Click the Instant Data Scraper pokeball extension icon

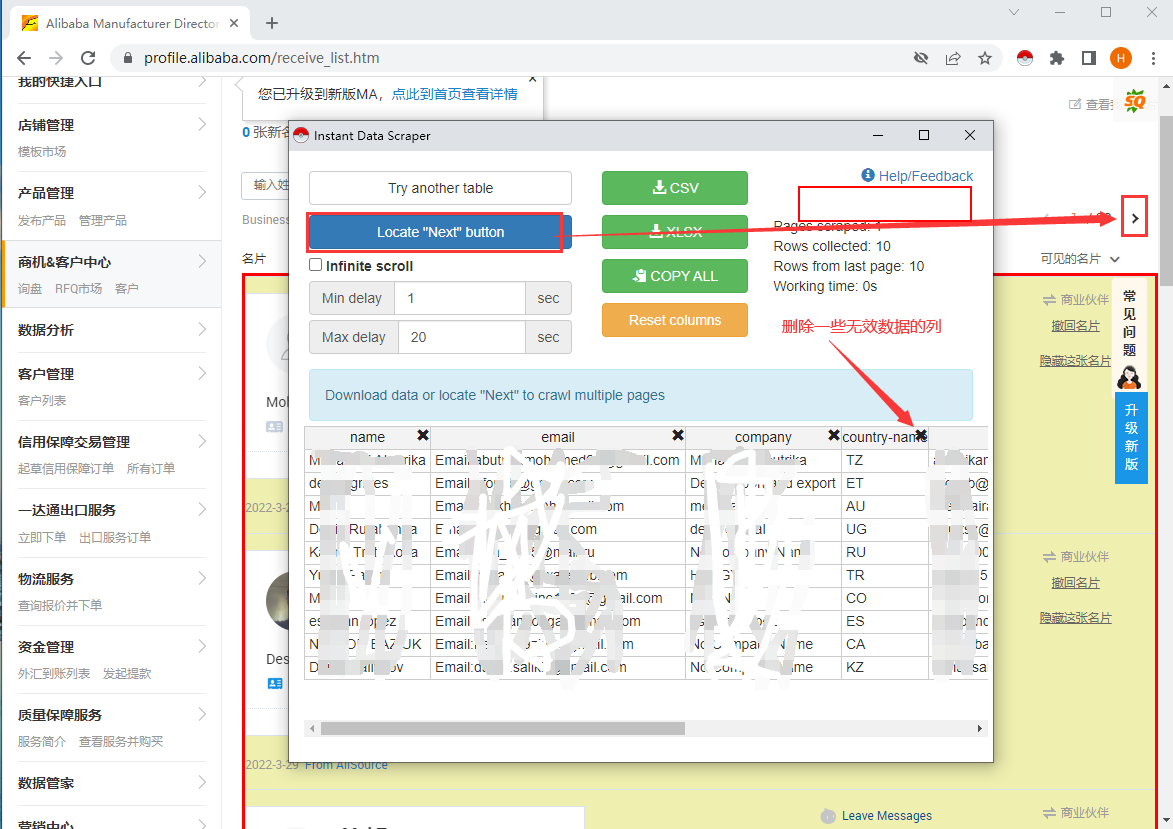point(1023,58)
